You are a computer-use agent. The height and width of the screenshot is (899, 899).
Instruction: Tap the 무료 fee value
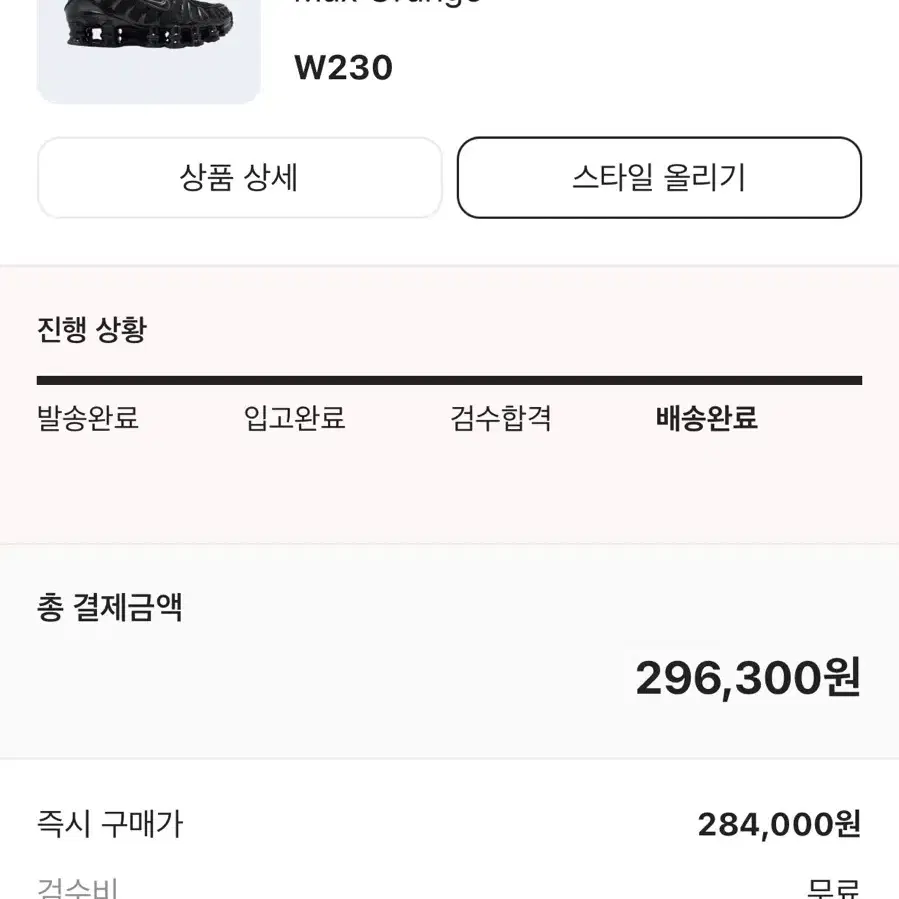pyautogui.click(x=834, y=888)
